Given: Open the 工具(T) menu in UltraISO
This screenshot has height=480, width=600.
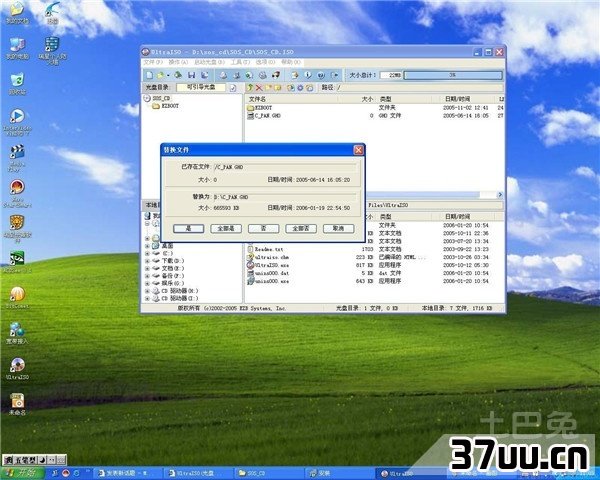Looking at the screenshot, I should (x=240, y=62).
